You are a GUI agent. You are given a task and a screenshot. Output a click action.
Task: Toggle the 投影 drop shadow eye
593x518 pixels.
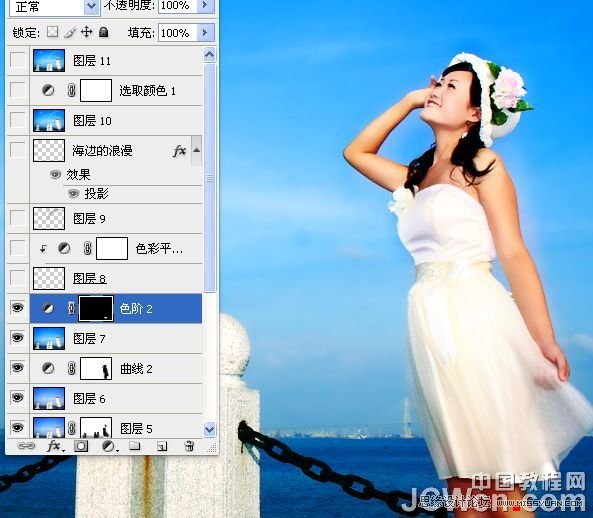(73, 194)
